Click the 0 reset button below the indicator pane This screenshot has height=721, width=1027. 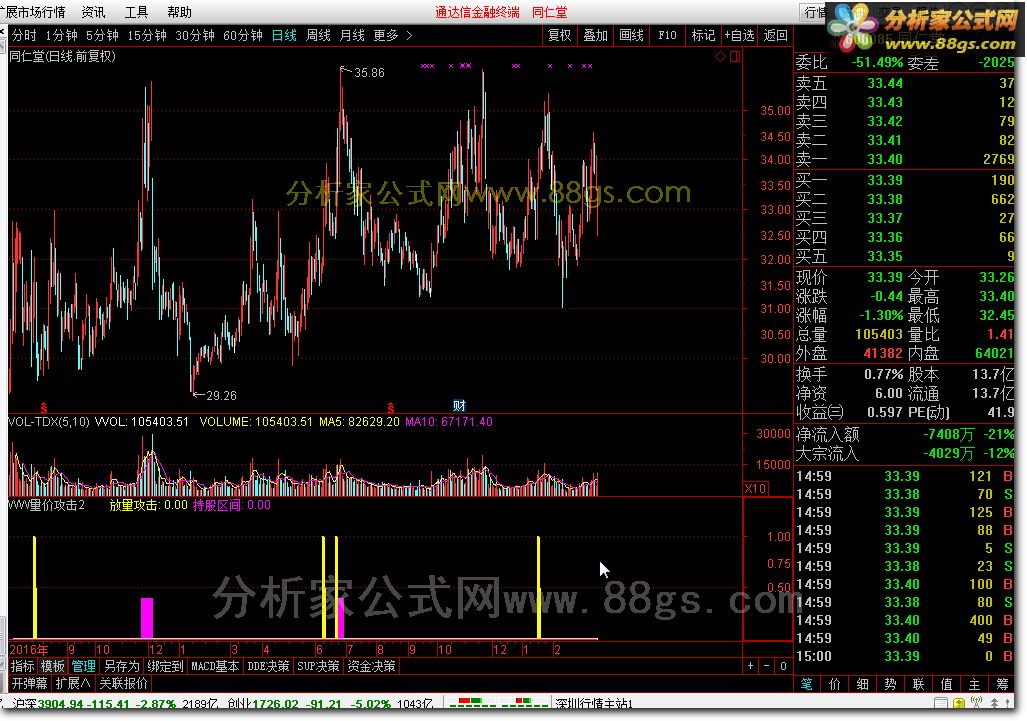783,666
